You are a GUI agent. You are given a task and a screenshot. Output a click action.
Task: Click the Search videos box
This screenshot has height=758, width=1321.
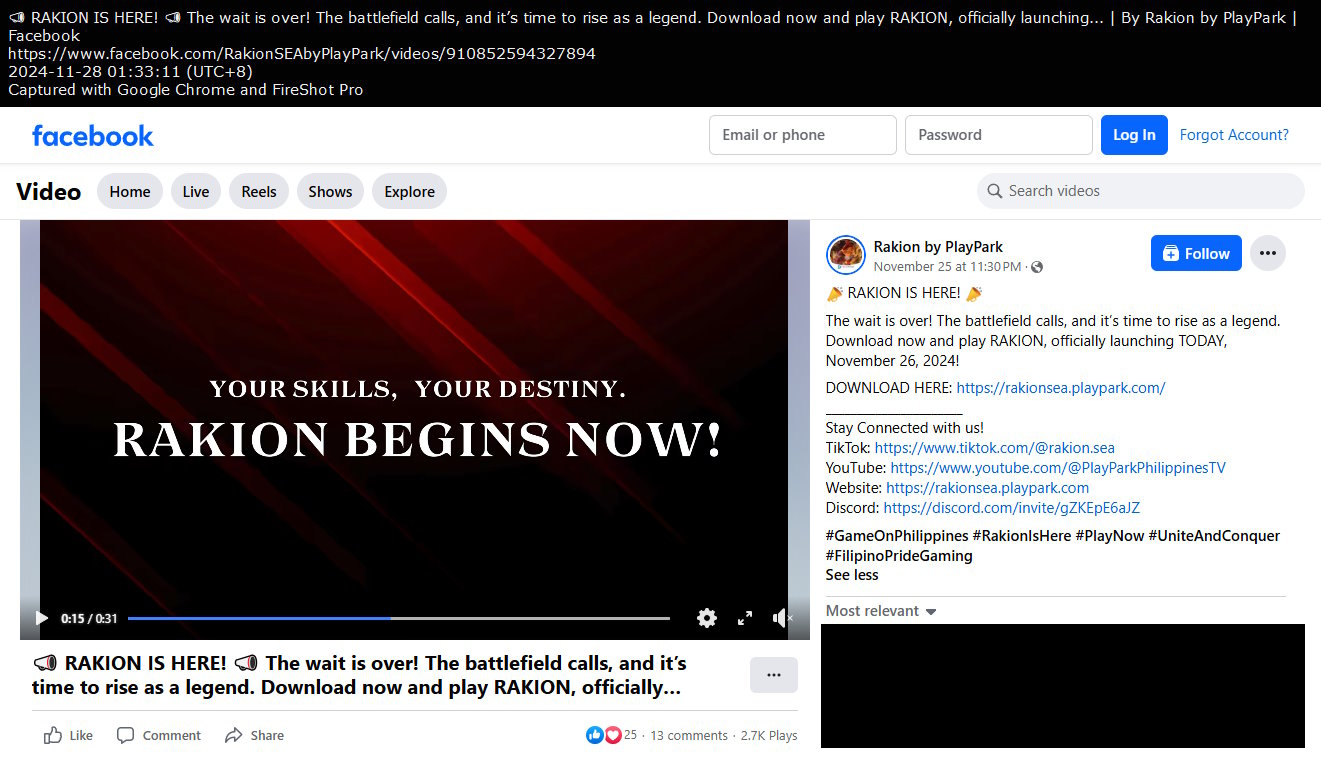point(1141,191)
